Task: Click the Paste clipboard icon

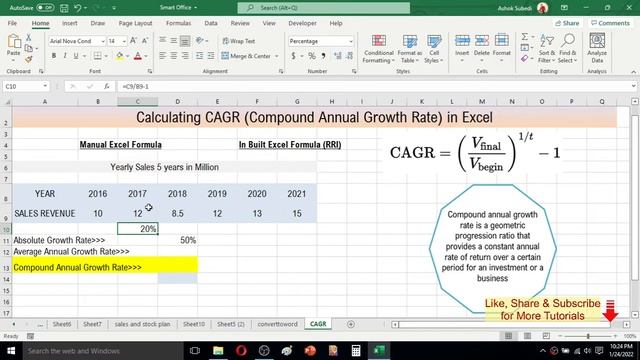Action: tap(13, 41)
